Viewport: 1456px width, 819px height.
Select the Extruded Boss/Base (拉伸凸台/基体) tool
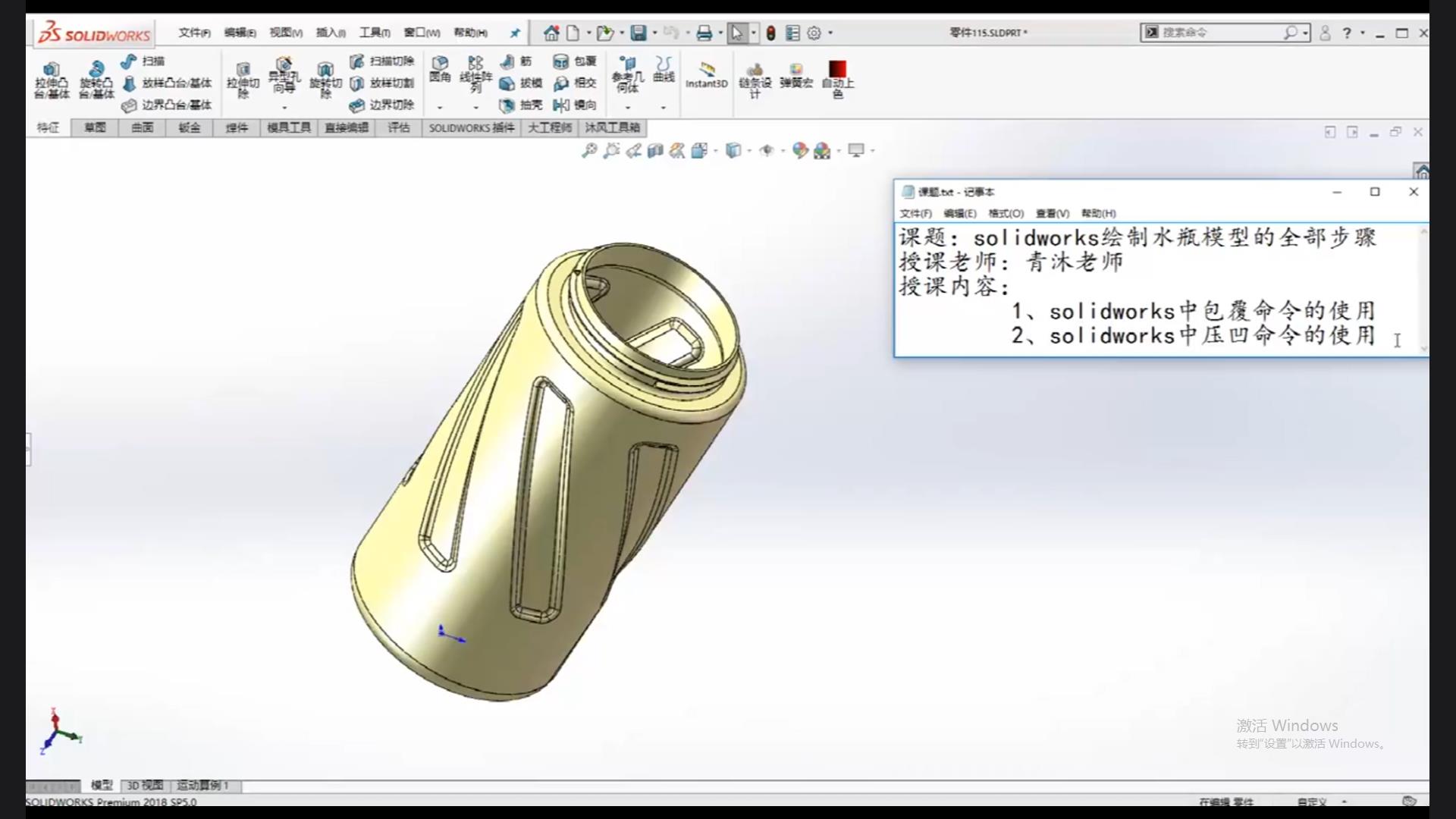(x=51, y=80)
